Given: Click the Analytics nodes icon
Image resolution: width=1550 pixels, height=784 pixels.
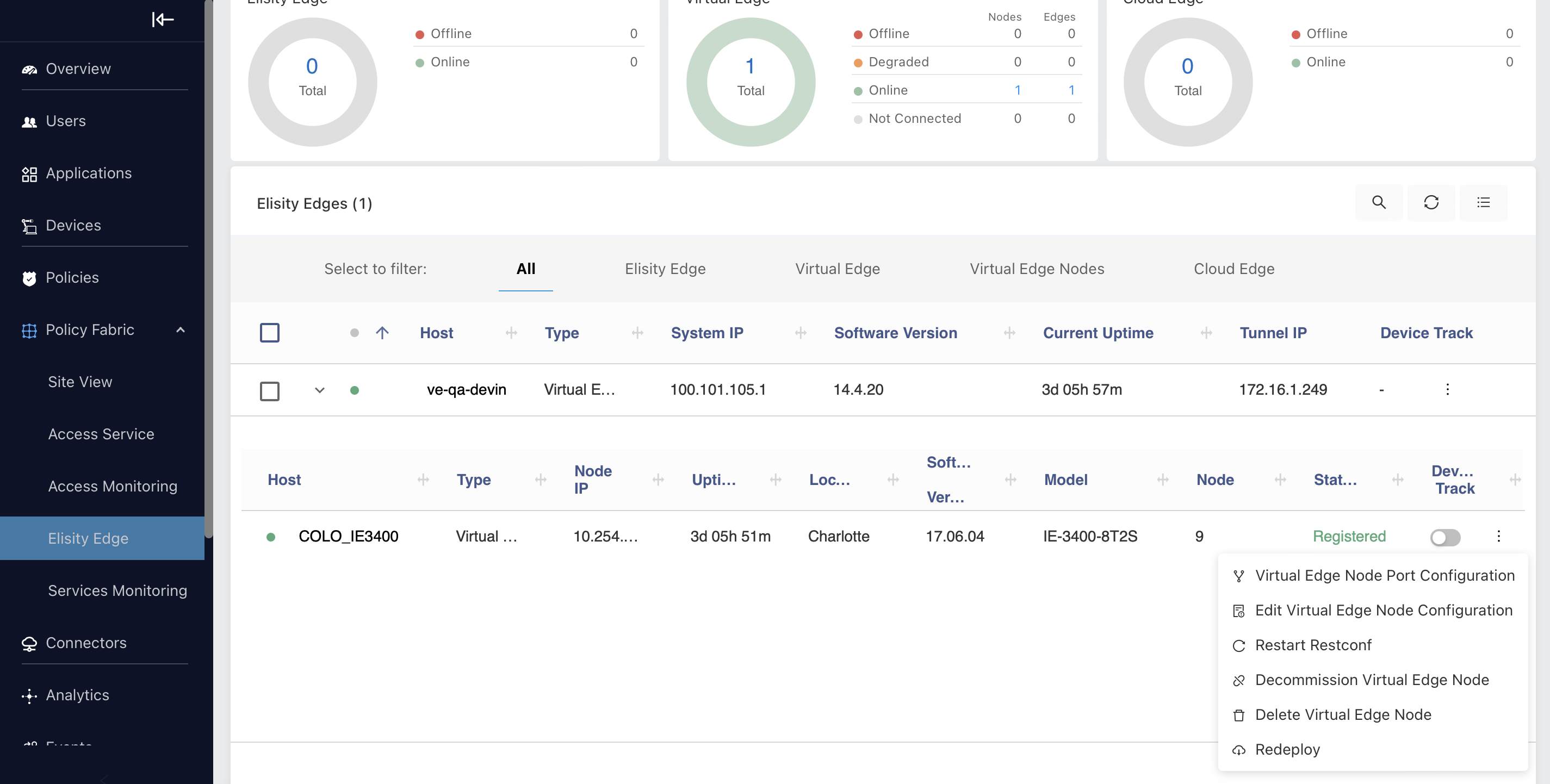Looking at the screenshot, I should point(29,696).
